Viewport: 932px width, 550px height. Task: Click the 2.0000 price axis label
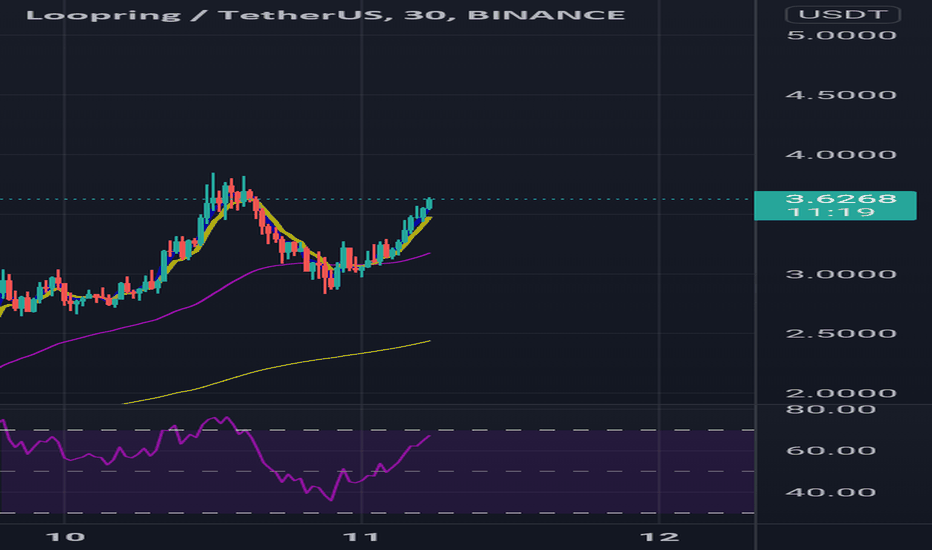[841, 393]
